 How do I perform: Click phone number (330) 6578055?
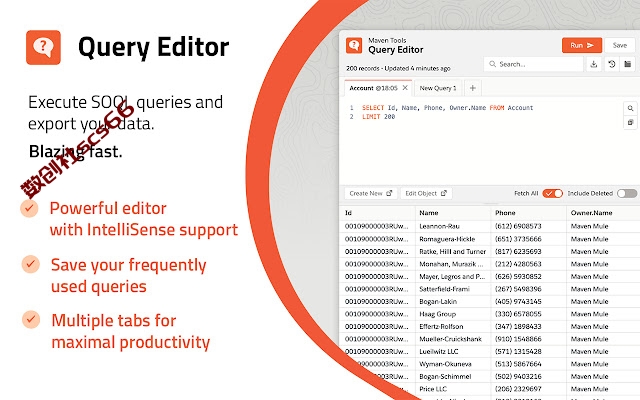tap(518, 314)
